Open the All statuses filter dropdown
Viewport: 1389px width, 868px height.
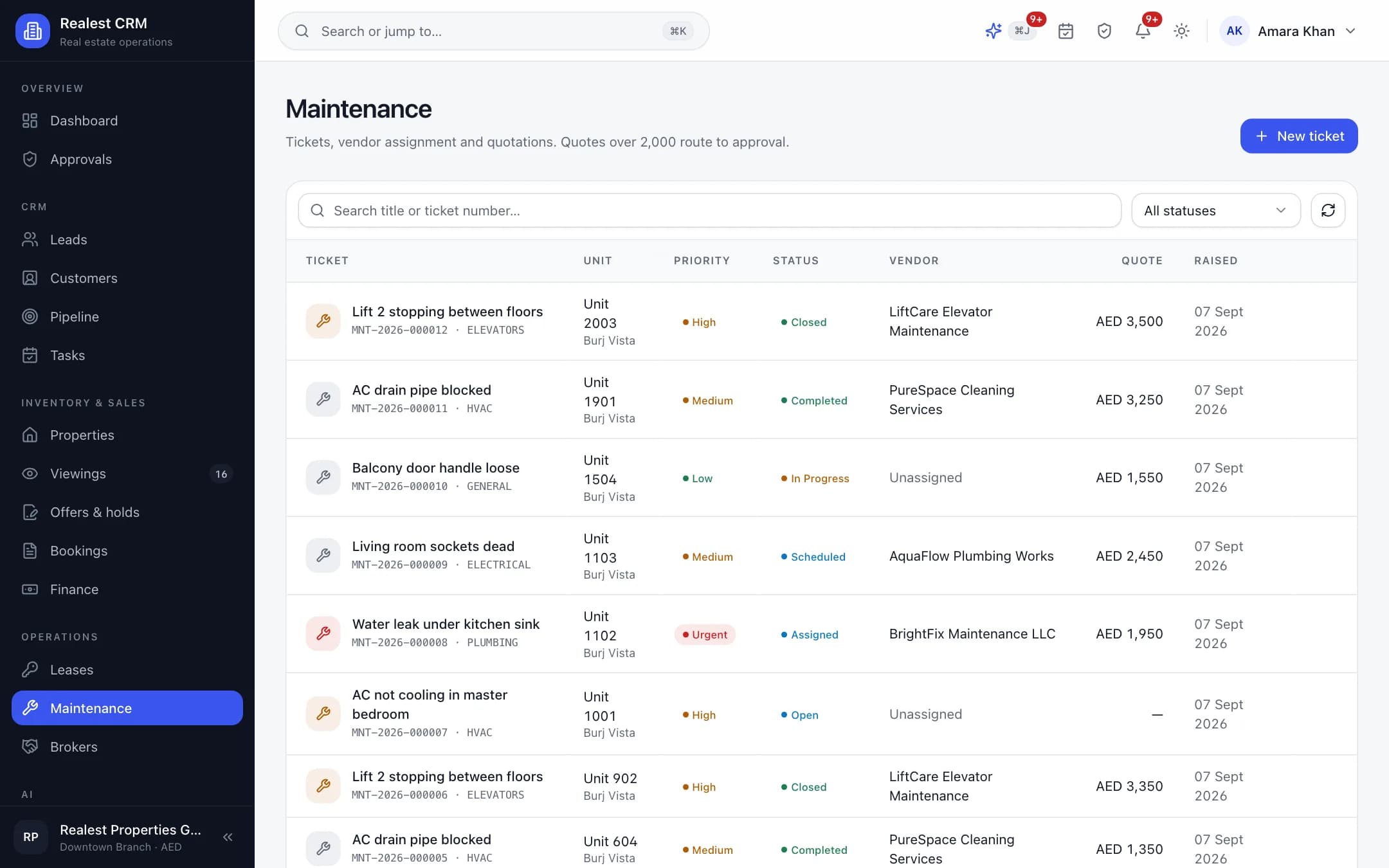(1216, 210)
